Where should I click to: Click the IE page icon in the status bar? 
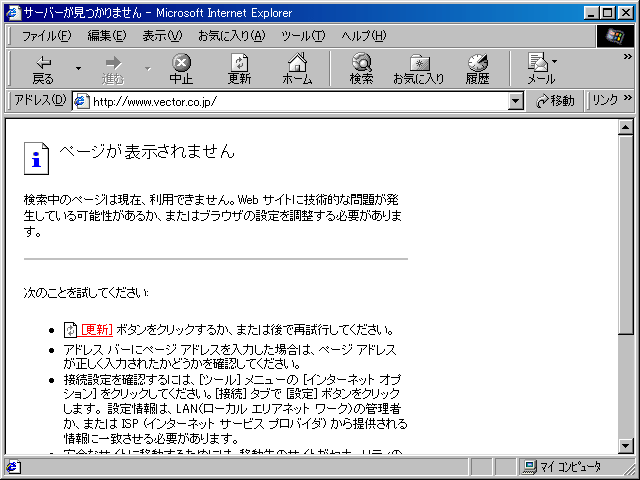[x=13, y=467]
